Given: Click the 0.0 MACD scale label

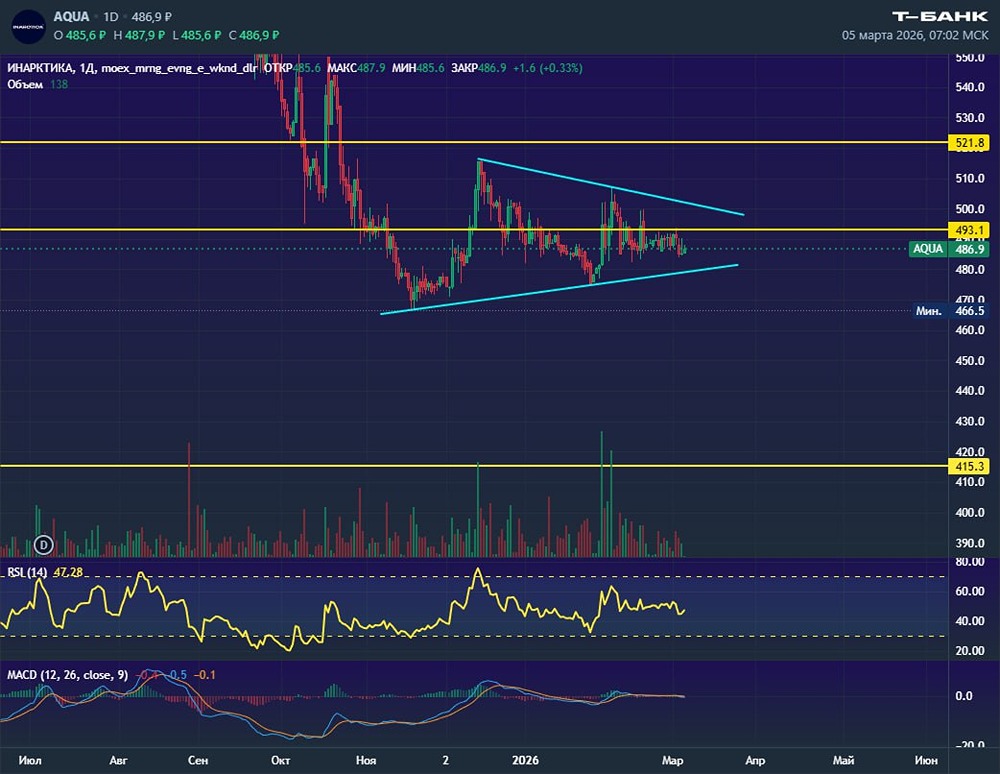Looking at the screenshot, I should click(964, 696).
